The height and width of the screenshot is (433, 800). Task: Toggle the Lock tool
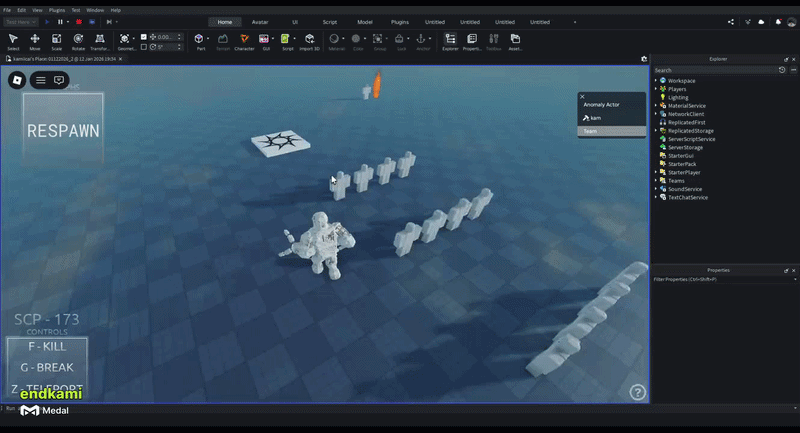click(400, 41)
